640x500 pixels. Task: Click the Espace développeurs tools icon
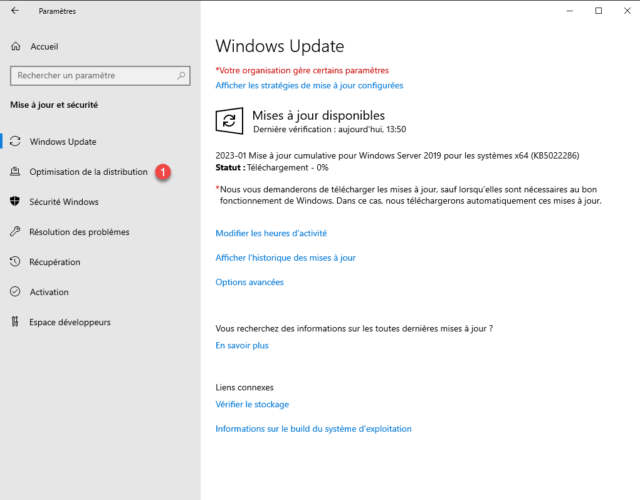15,322
